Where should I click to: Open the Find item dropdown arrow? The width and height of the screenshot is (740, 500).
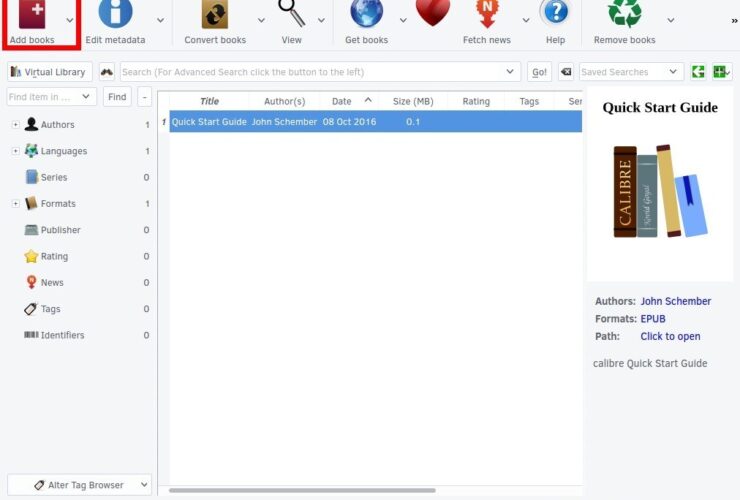[x=86, y=97]
